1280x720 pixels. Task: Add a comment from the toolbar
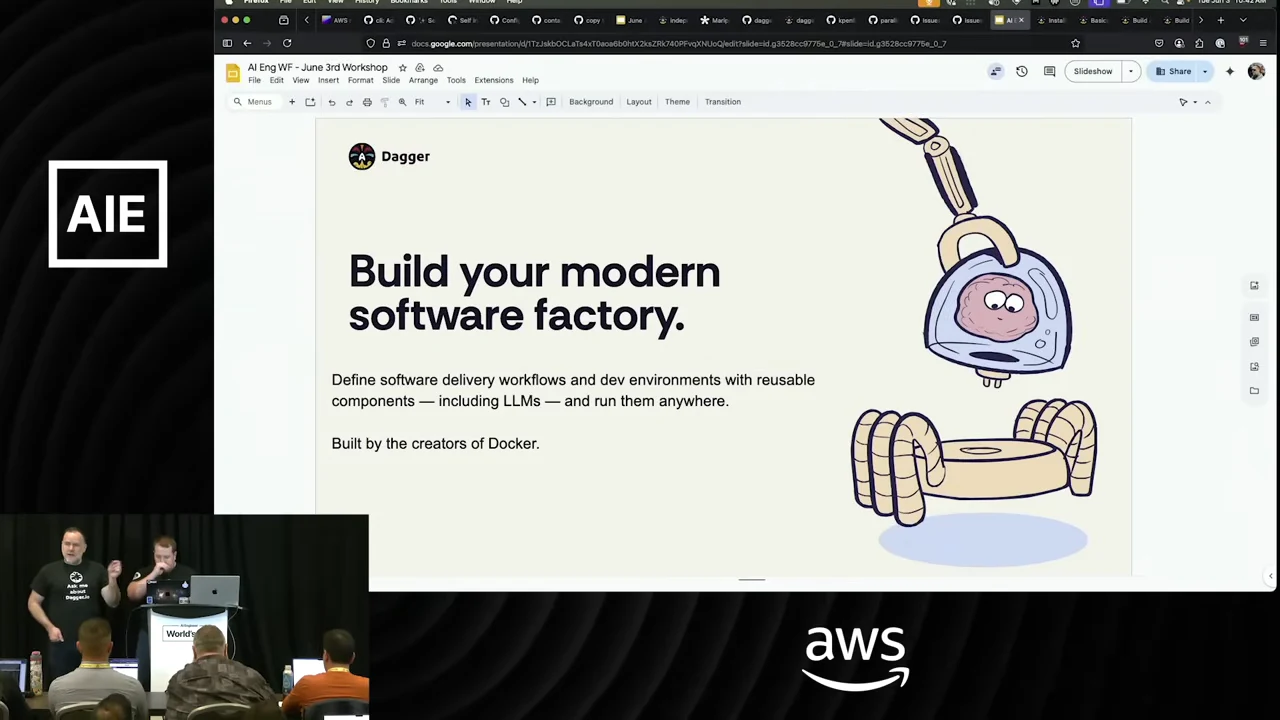pyautogui.click(x=551, y=102)
